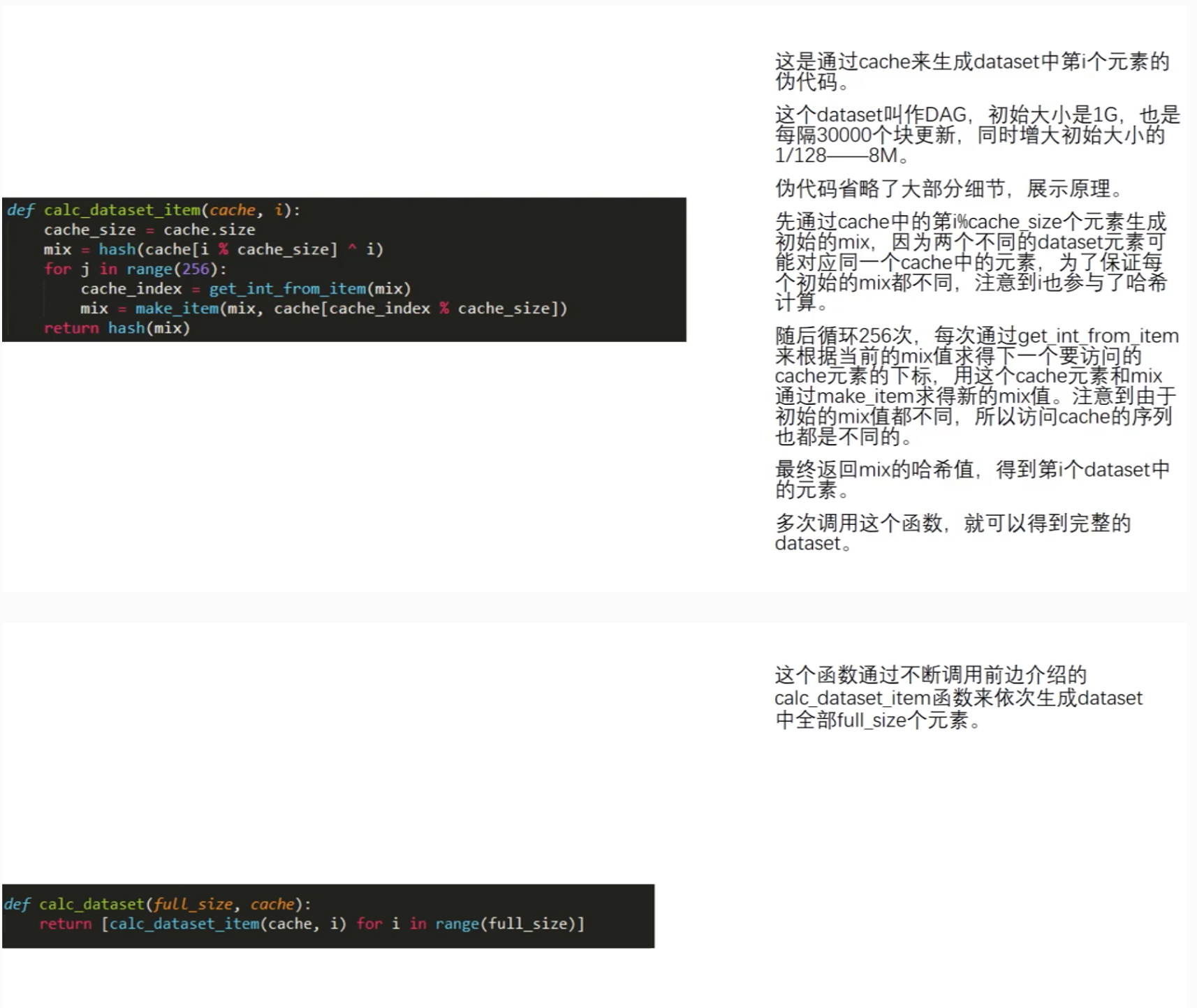Image resolution: width=1197 pixels, height=1008 pixels.
Task: Click the 'def calc_dataset_item(cache, i):' code line
Action: (x=154, y=210)
